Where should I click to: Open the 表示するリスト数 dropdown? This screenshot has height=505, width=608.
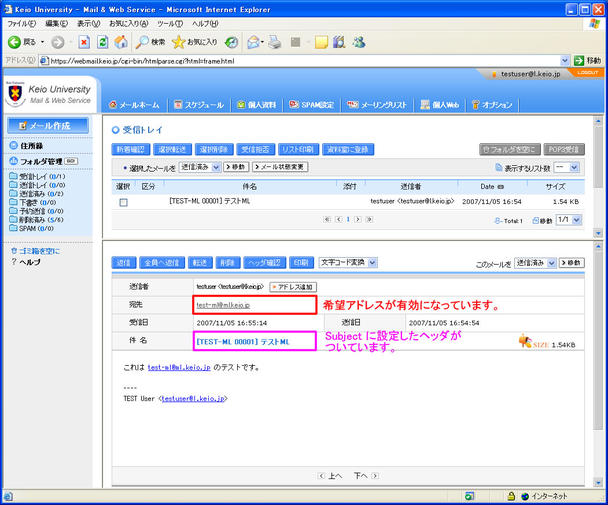click(566, 169)
